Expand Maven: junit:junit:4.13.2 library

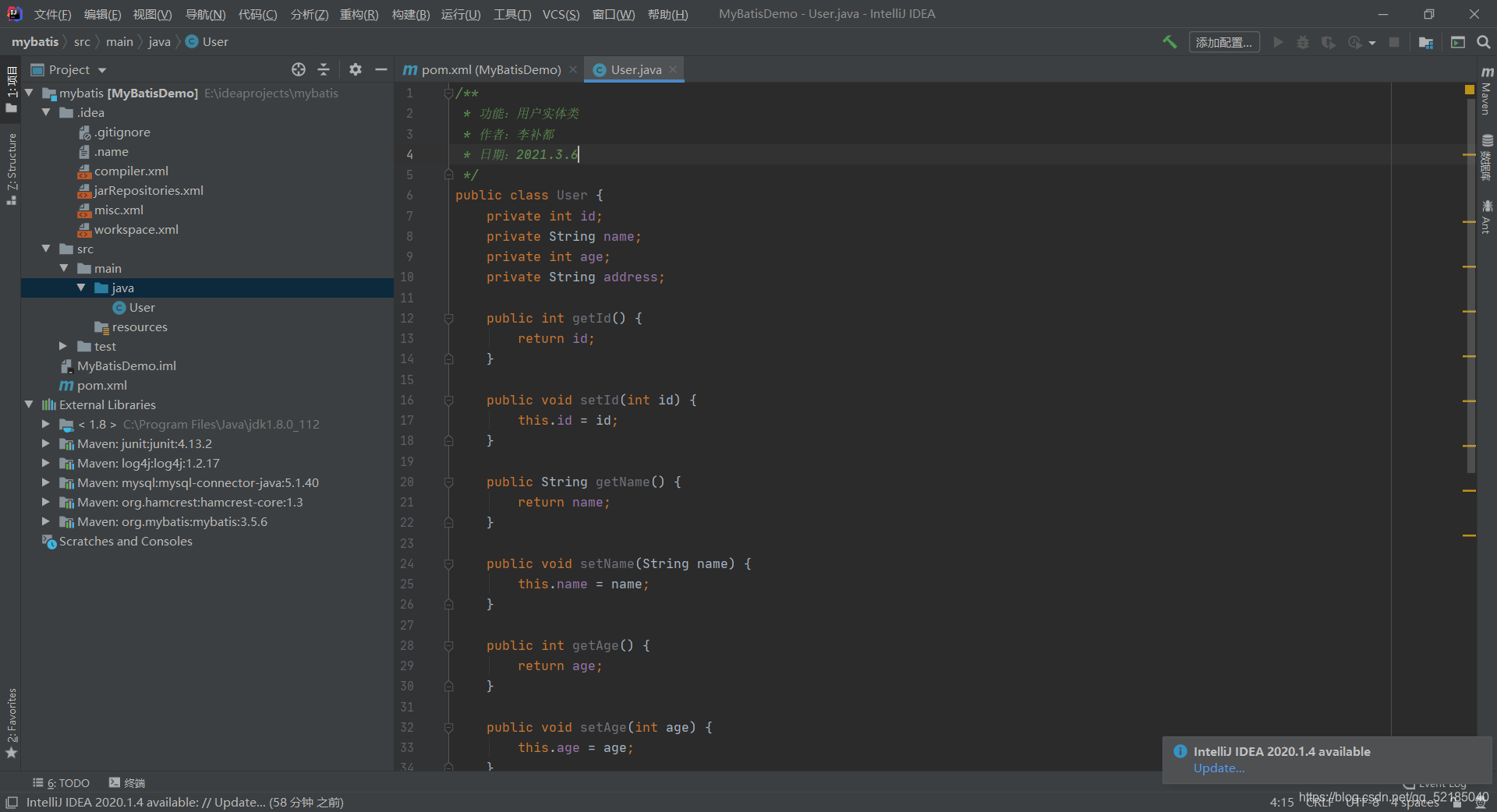point(46,443)
